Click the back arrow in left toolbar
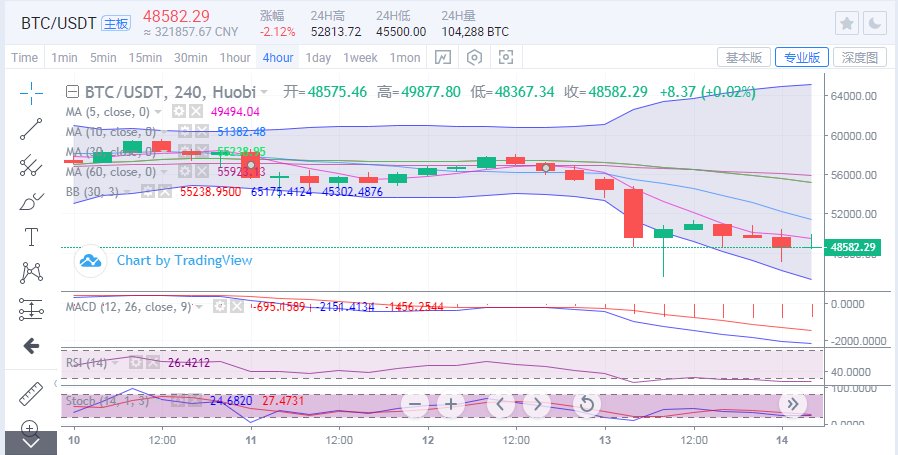This screenshot has width=898, height=455. click(31, 346)
